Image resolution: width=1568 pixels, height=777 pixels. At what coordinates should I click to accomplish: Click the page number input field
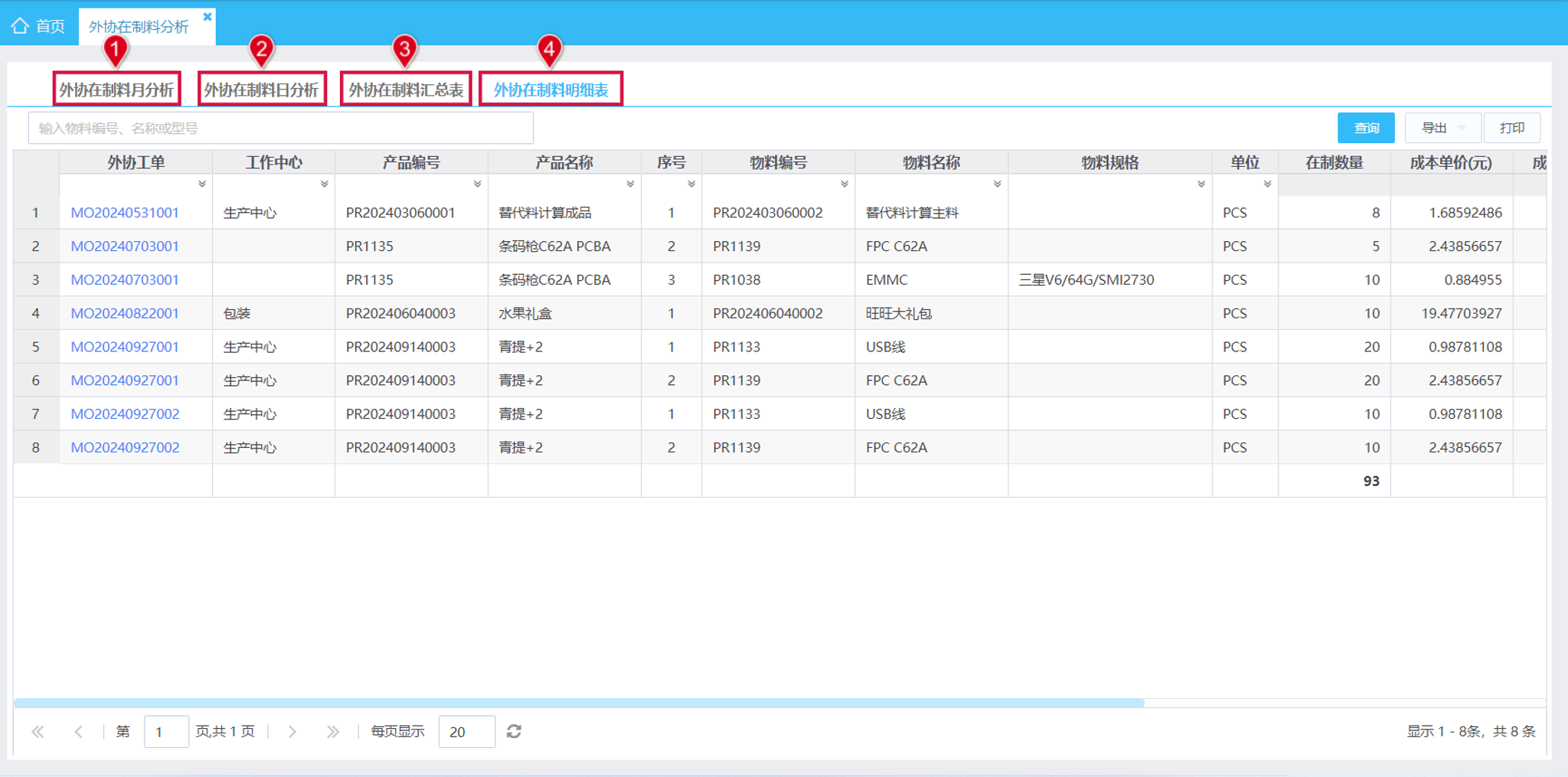[166, 732]
